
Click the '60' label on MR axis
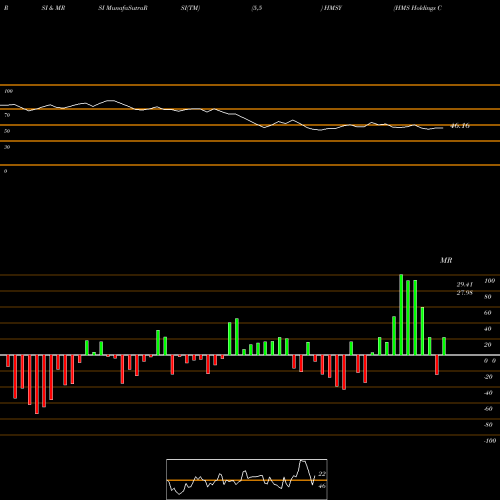point(488,313)
